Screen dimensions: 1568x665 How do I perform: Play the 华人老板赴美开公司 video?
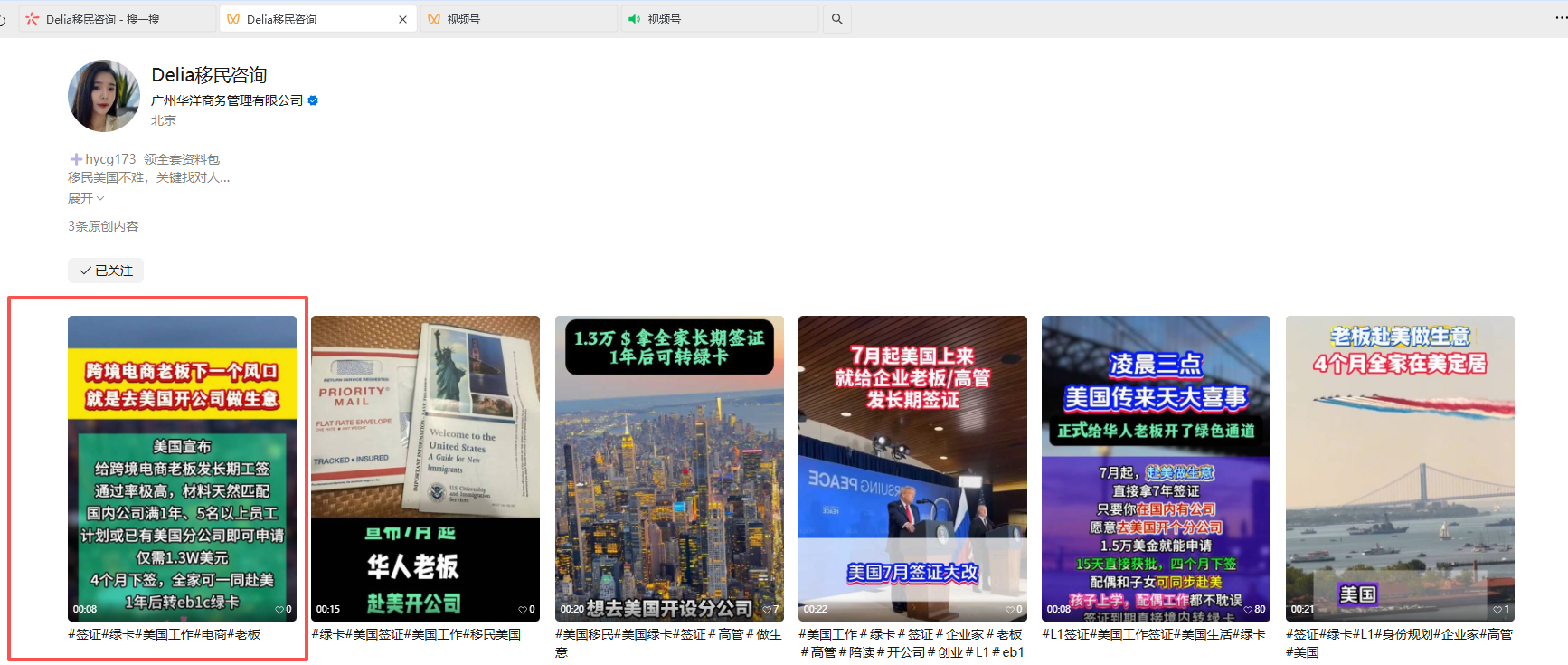pyautogui.click(x=425, y=468)
